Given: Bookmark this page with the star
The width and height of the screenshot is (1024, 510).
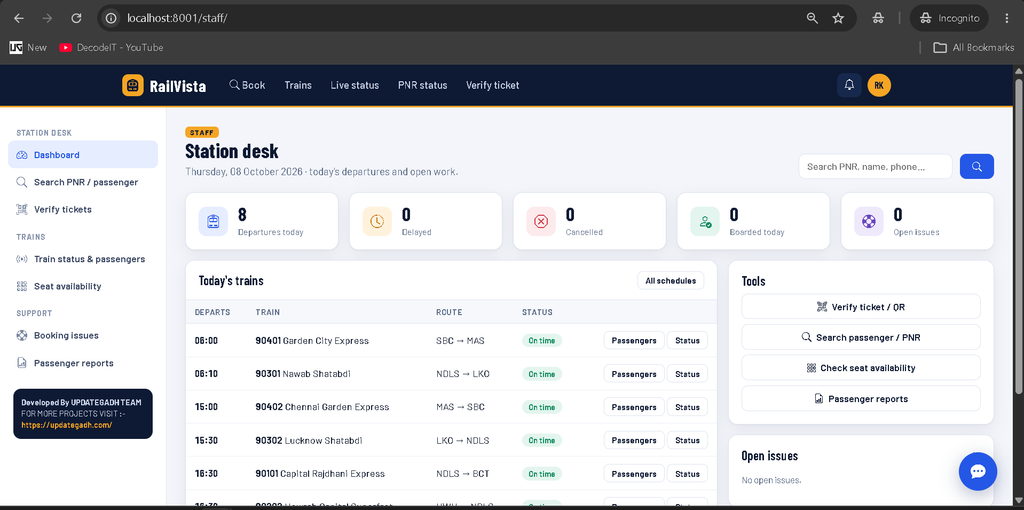Looking at the screenshot, I should pos(839,18).
